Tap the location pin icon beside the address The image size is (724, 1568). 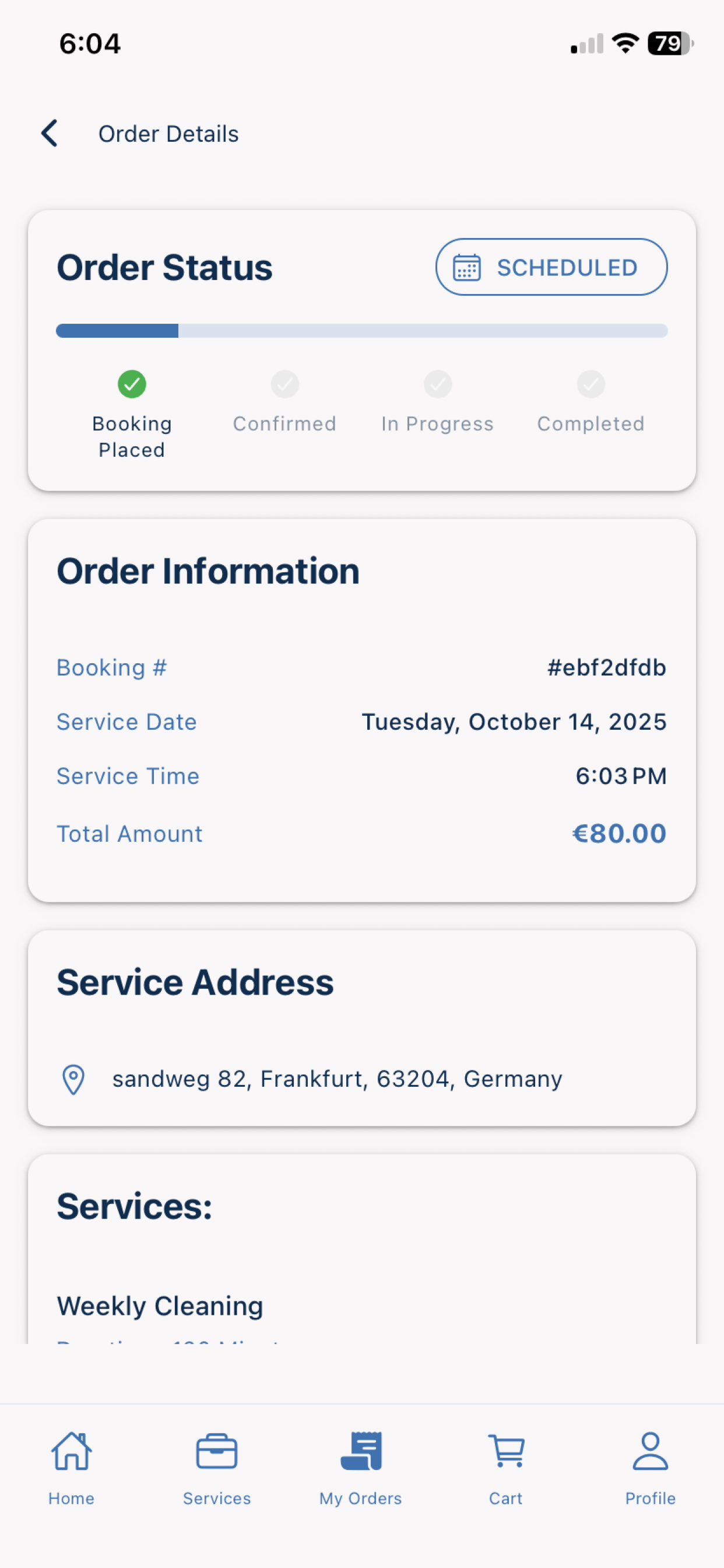(73, 1079)
